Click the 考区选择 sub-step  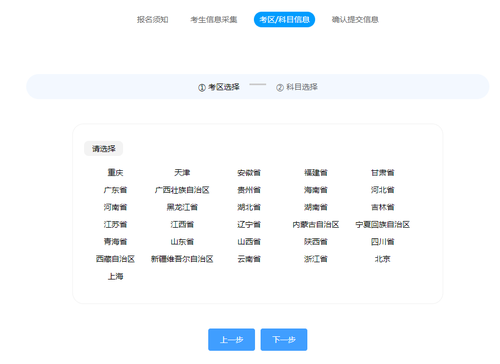[x=219, y=87]
